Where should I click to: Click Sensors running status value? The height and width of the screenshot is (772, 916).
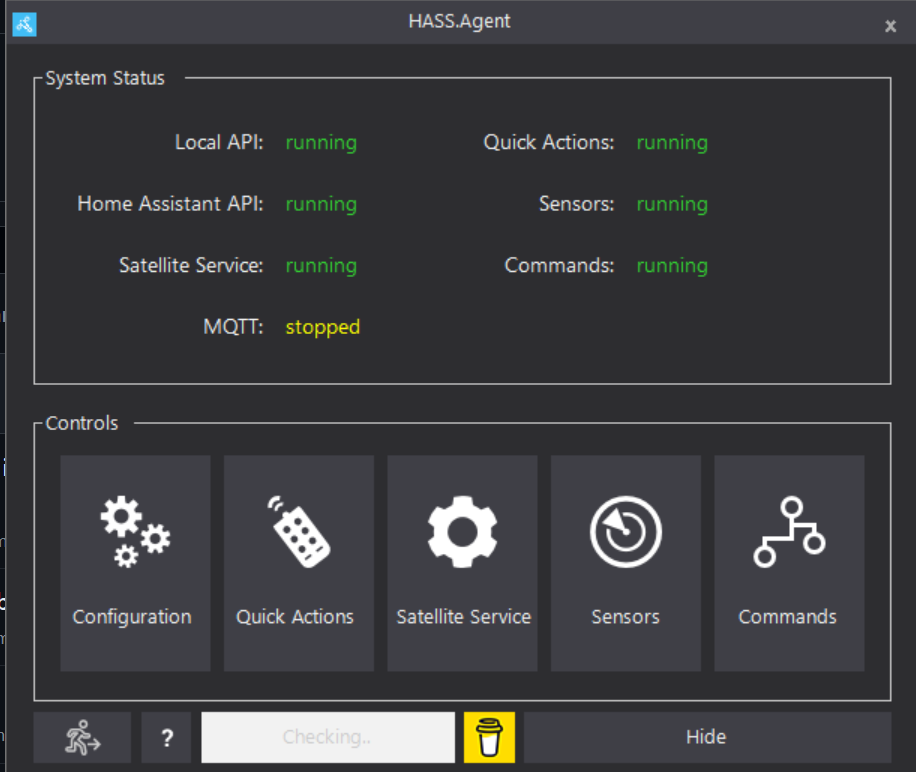point(672,204)
